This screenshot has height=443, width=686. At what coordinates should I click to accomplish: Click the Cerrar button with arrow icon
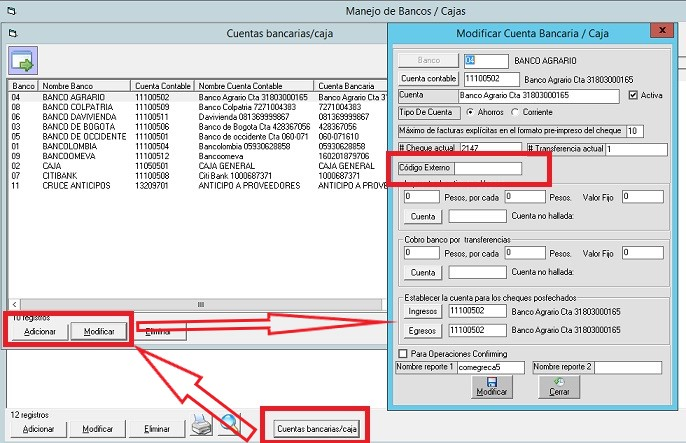click(x=559, y=386)
